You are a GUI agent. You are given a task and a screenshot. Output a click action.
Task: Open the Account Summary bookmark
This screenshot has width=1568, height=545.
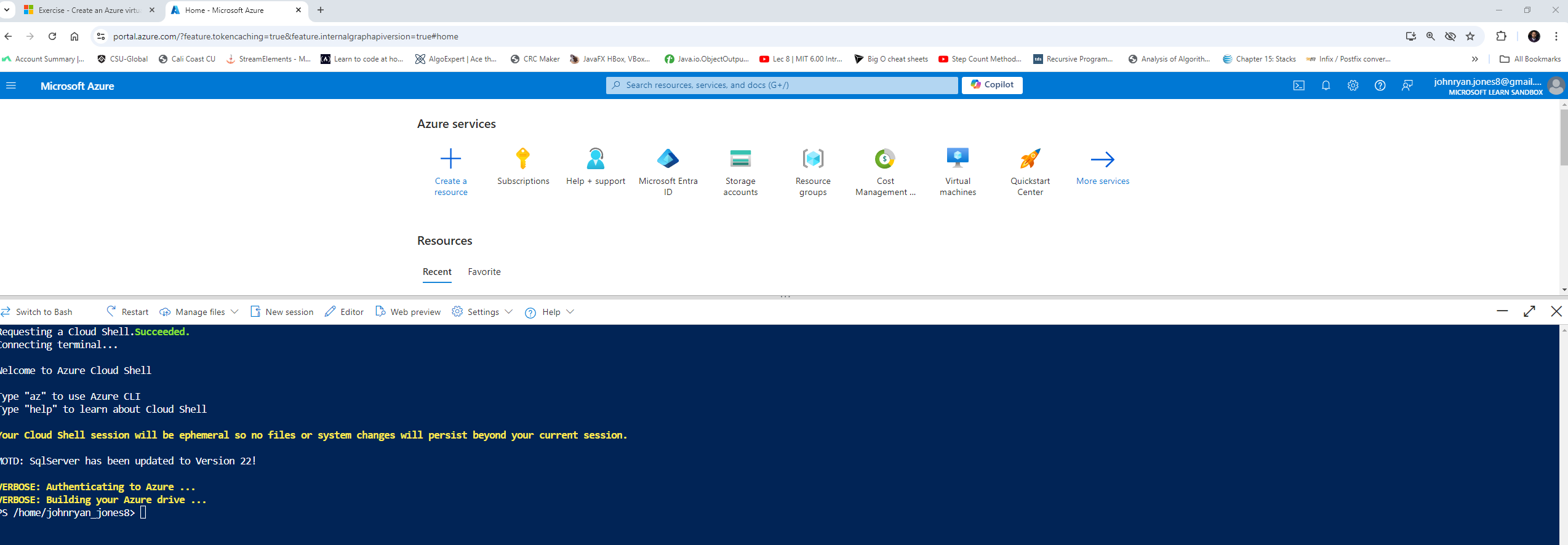[x=43, y=59]
